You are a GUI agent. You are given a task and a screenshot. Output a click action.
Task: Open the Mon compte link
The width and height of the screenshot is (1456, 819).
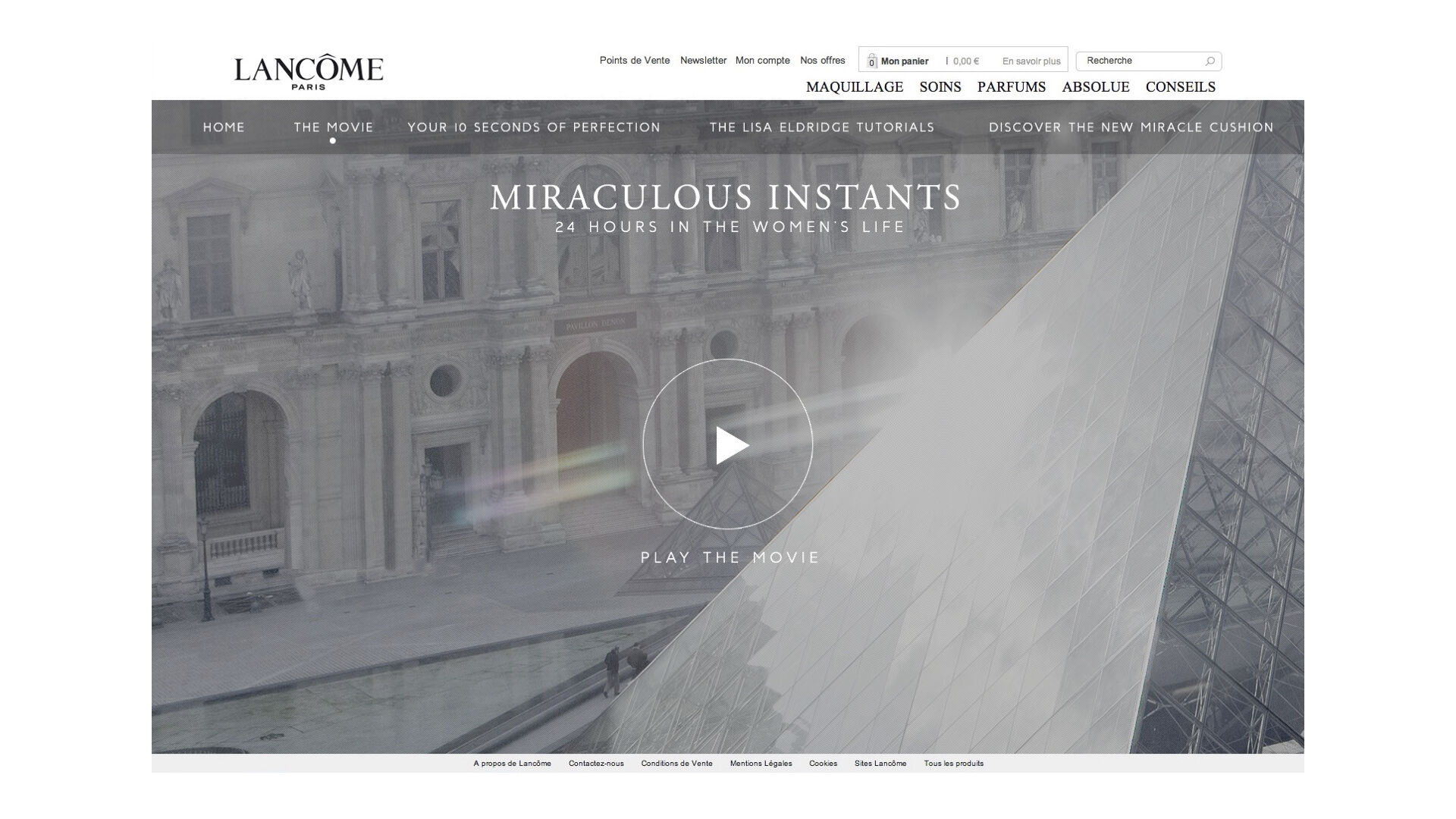click(763, 61)
